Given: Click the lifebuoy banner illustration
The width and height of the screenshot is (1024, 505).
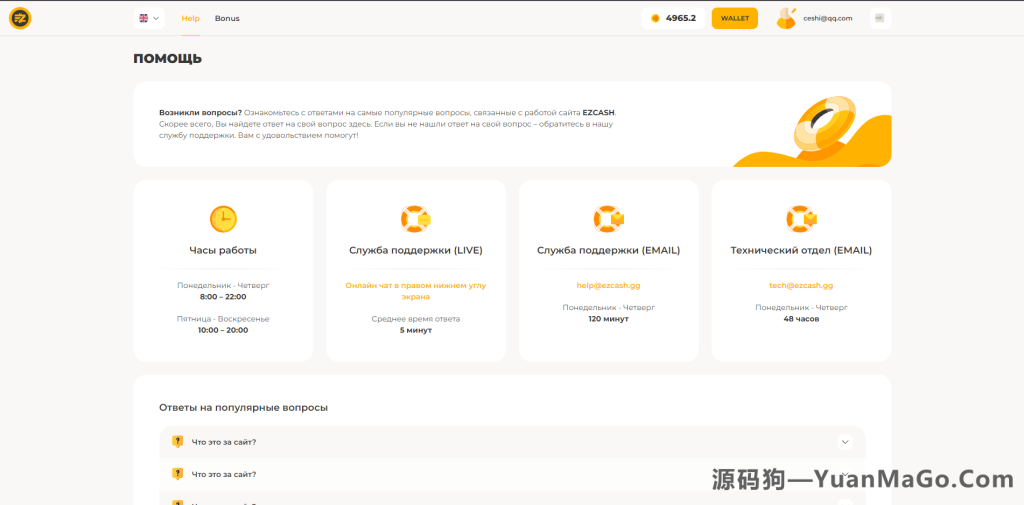Looking at the screenshot, I should click(x=813, y=131).
